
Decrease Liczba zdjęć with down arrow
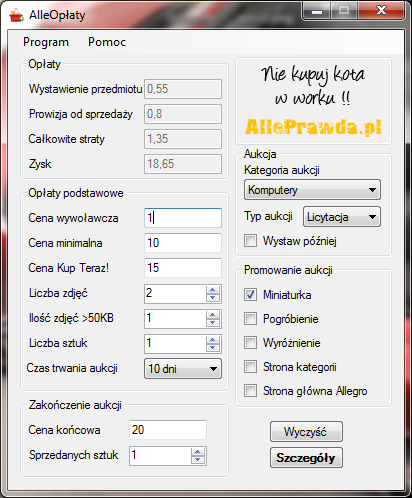coord(213,298)
